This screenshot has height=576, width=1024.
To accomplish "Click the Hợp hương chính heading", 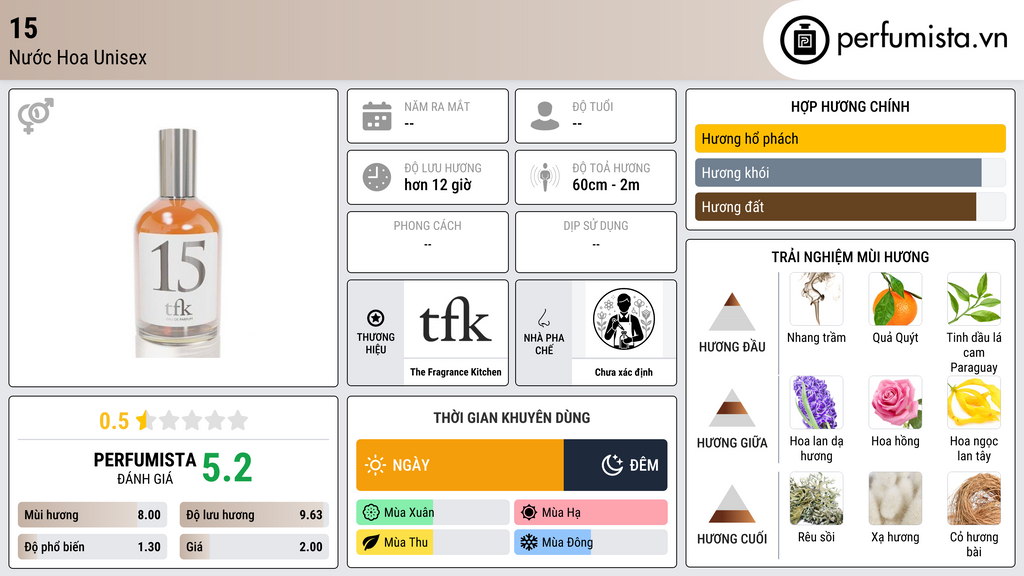I will click(850, 106).
